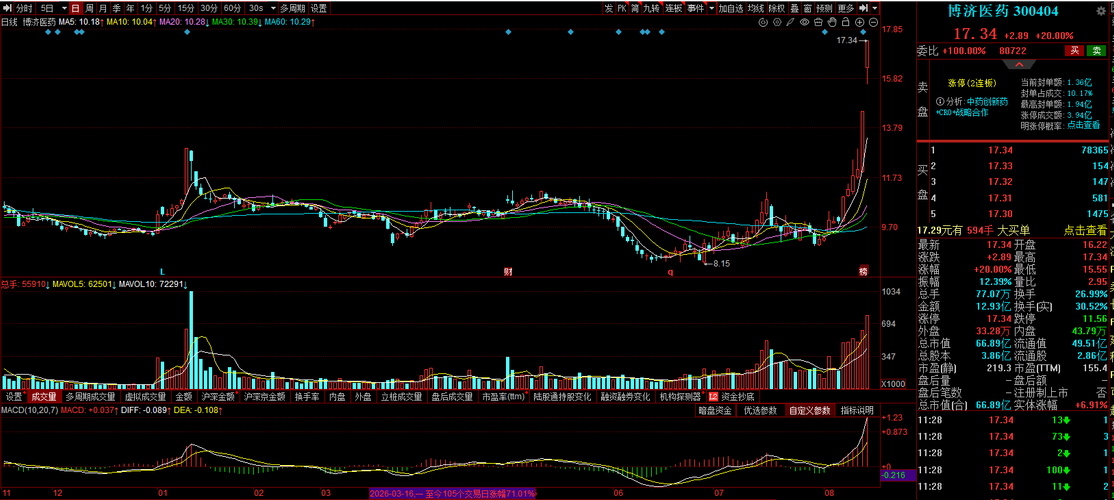The image size is (1114, 500).
Task: Toggle 均线 moving average lines
Action: pos(756,9)
